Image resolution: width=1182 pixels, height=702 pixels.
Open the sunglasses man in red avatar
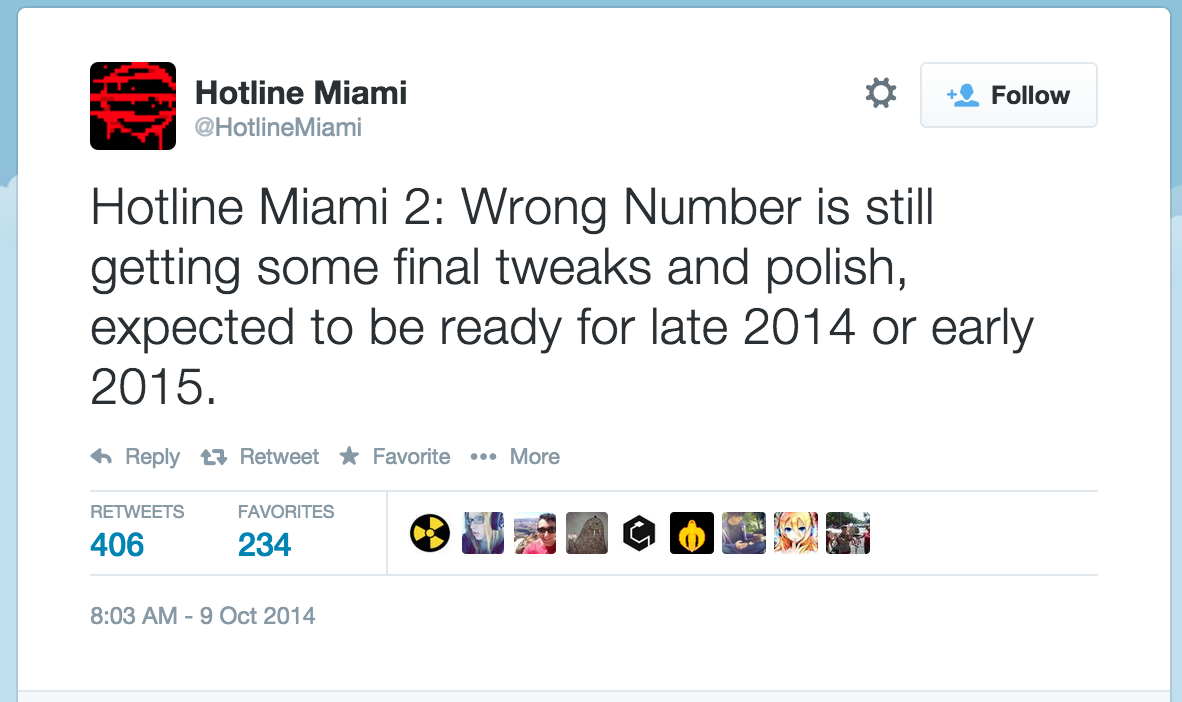pos(535,534)
